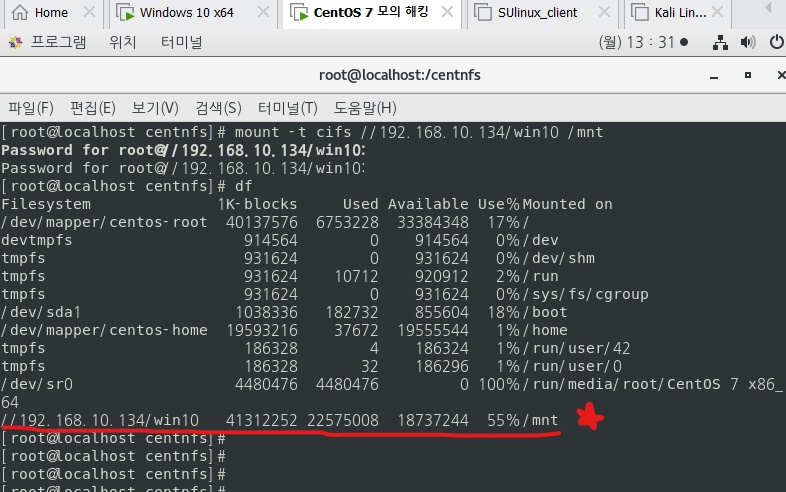Minimize the terminal window

click(714, 76)
